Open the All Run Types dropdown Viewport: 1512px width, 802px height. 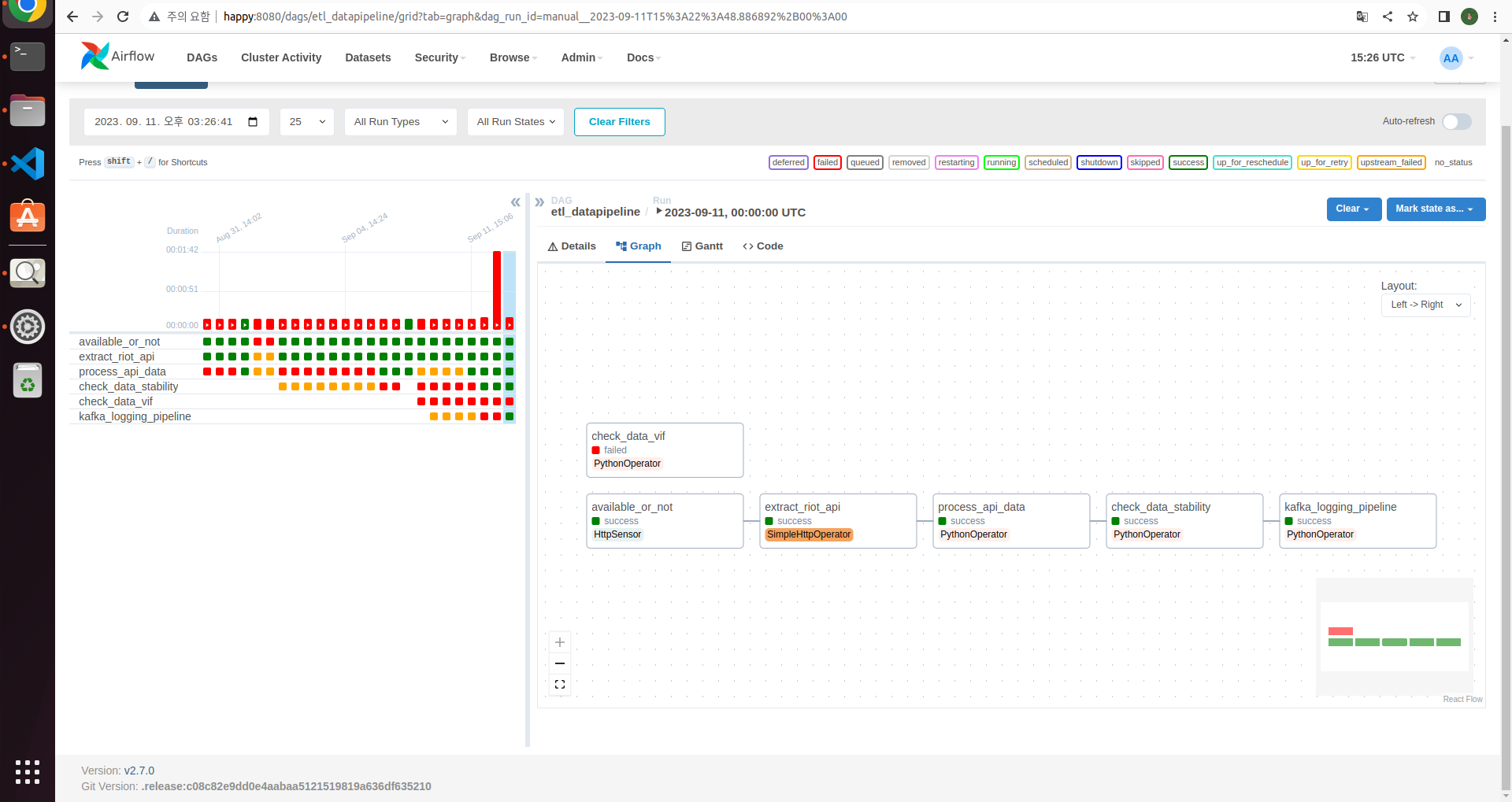[x=400, y=121]
